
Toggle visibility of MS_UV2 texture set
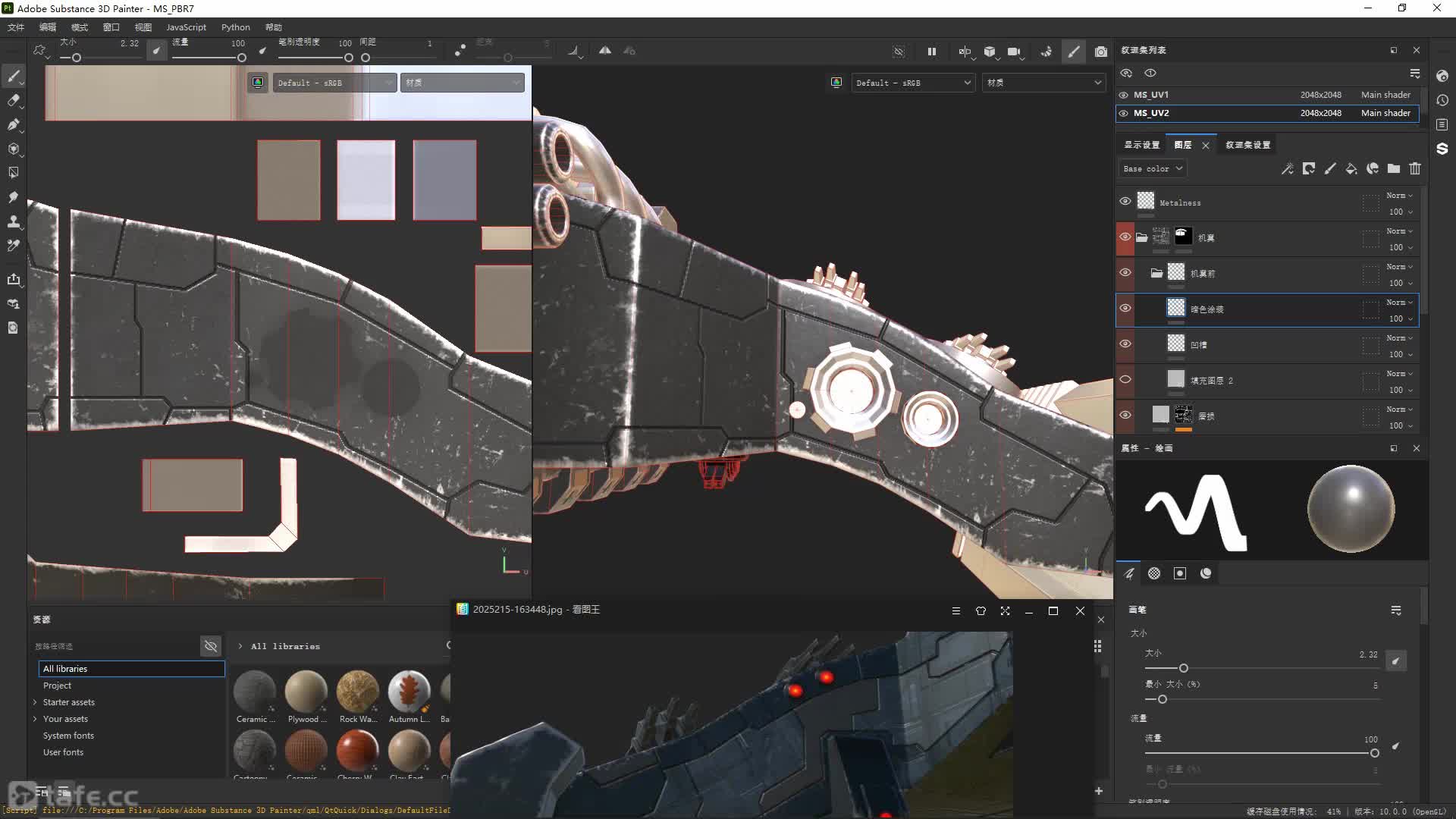point(1124,113)
